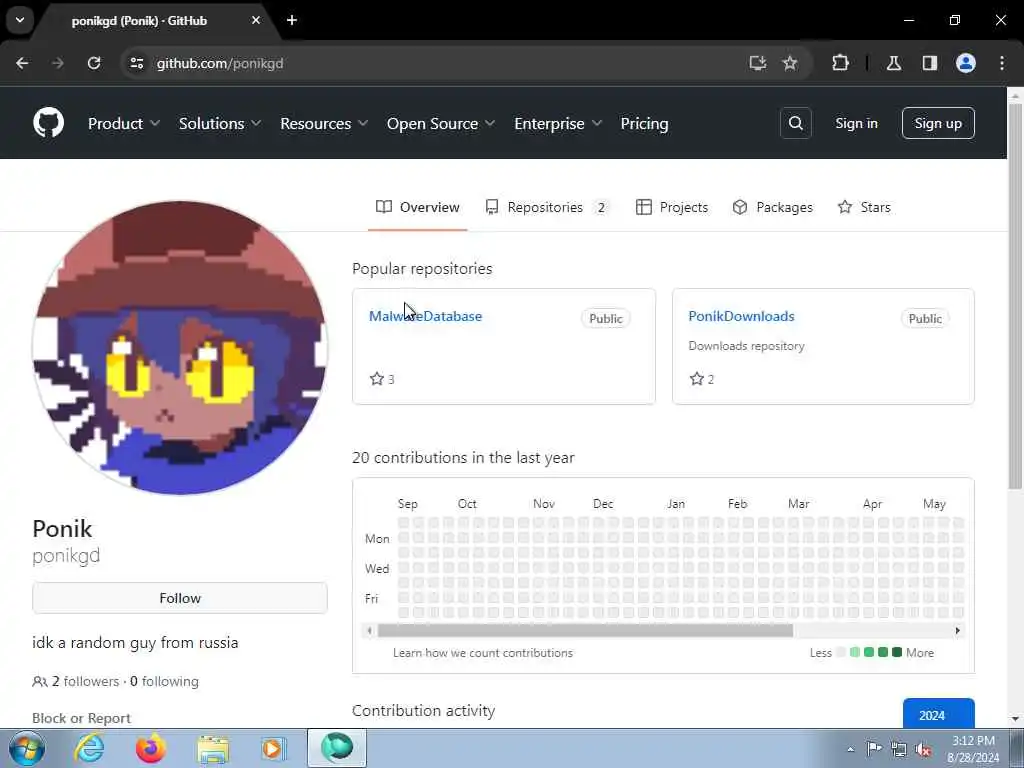
Task: Click Sign in link
Action: pos(856,123)
